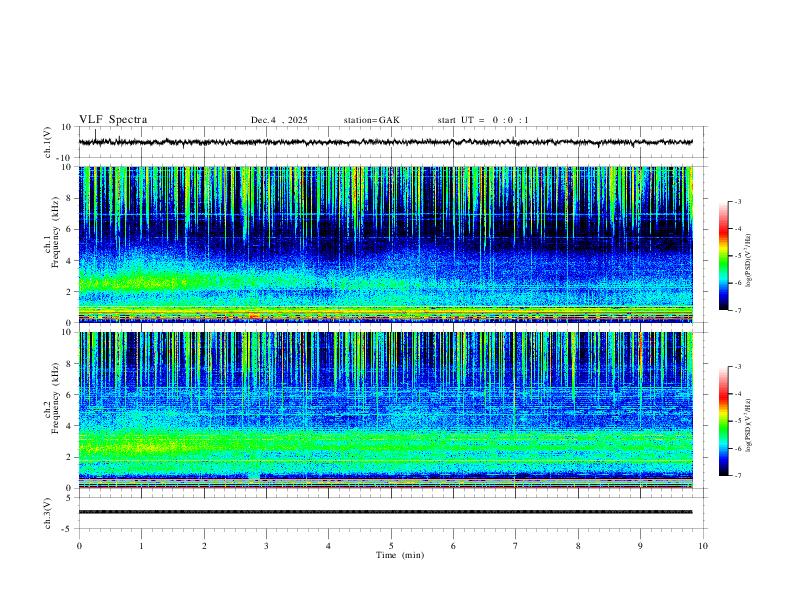The width and height of the screenshot is (792, 612).
Task: Click the "ch.1(V)" waveform axis label
Action: click(48, 142)
